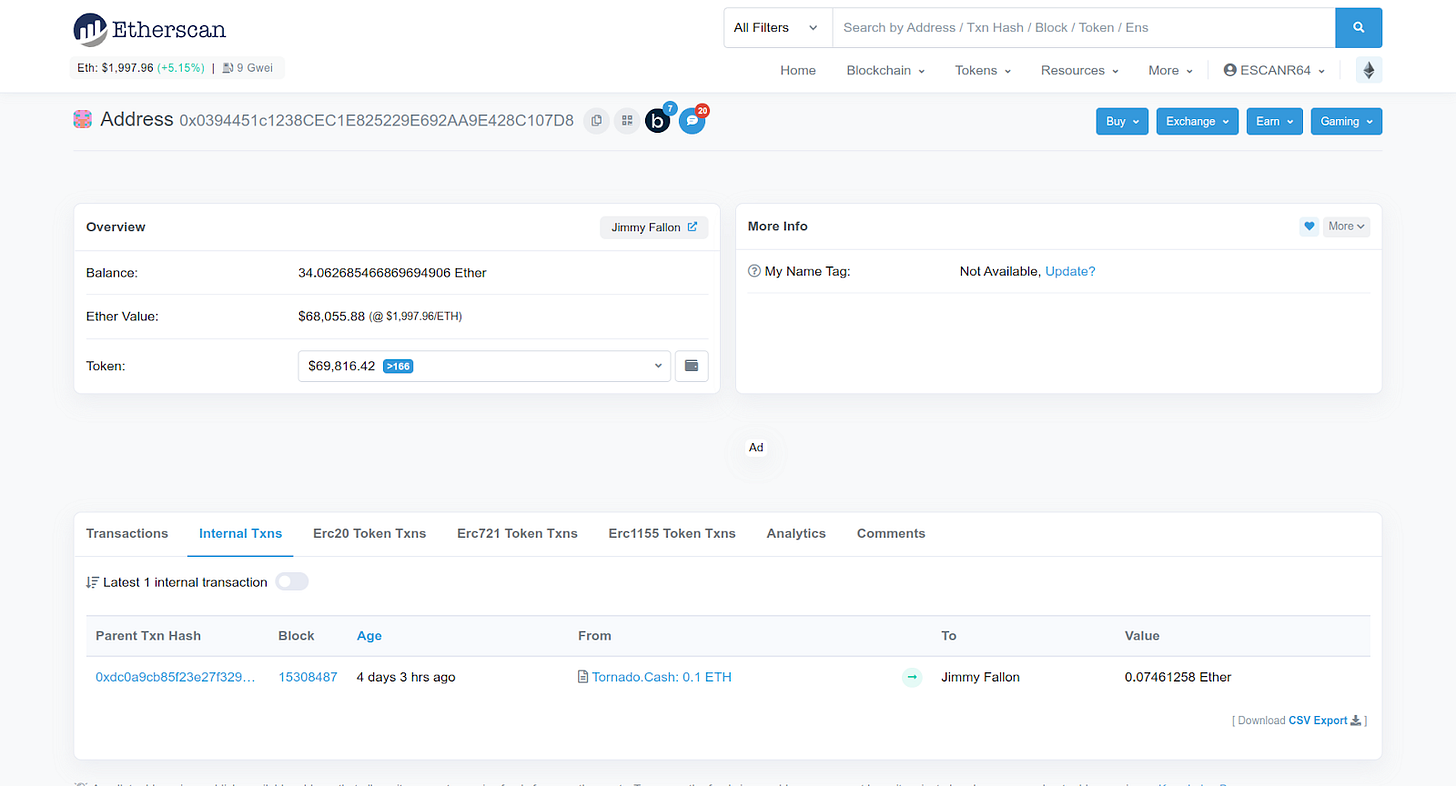Click the Etherscan logo
1456x786 pixels.
pos(150,29)
